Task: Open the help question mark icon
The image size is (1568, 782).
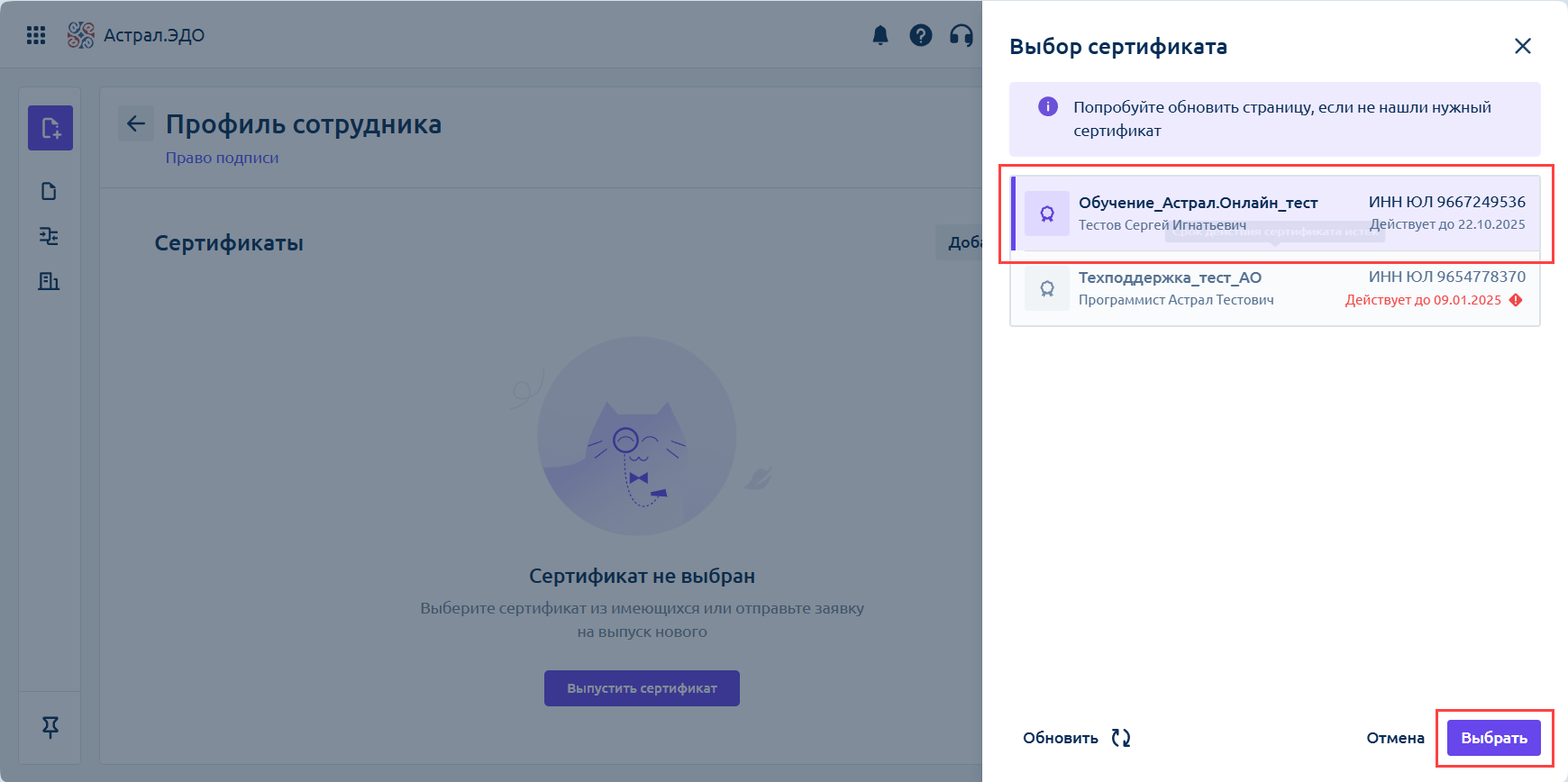Action: click(x=921, y=35)
